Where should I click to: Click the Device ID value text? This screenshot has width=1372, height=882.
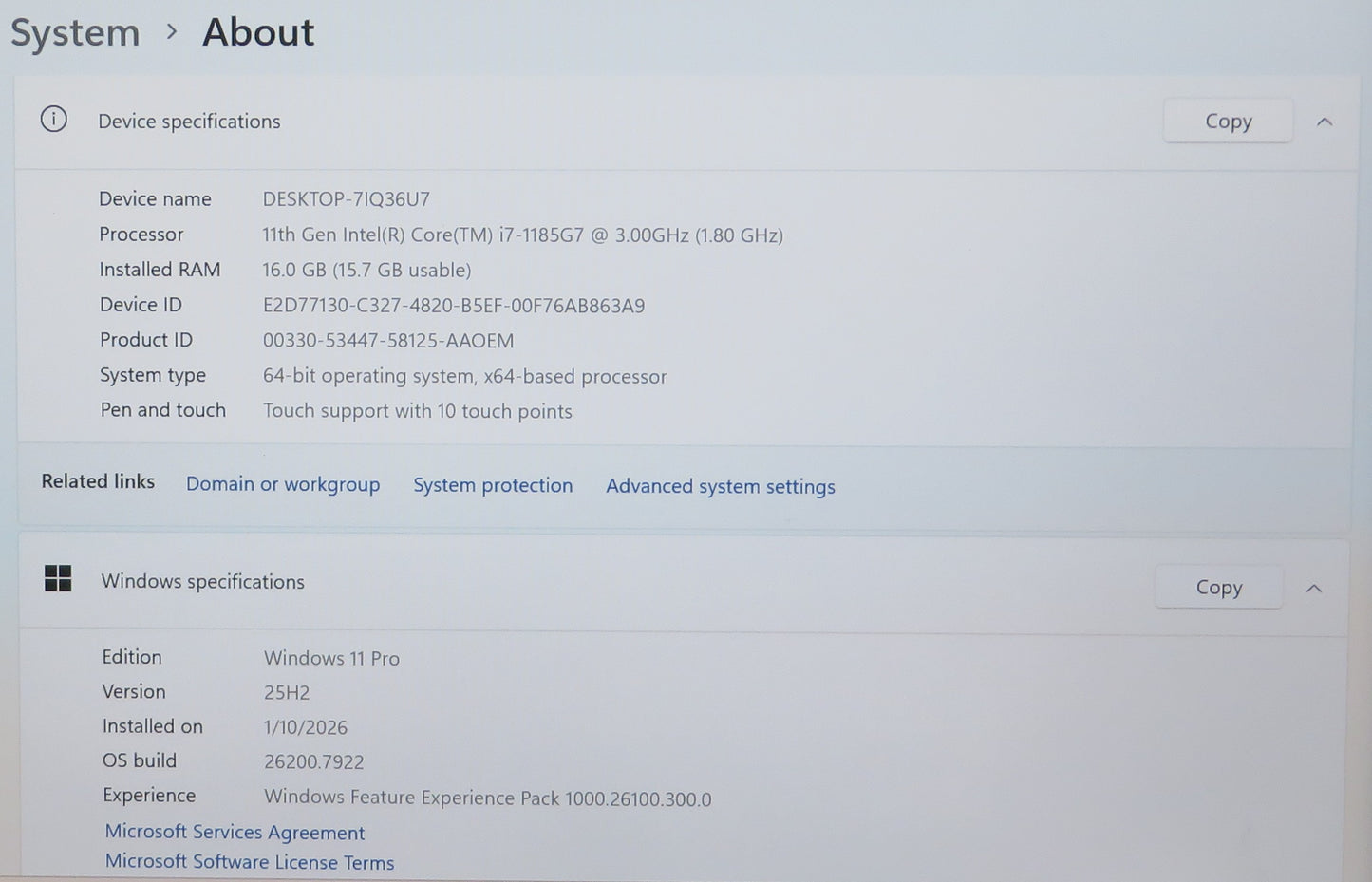tap(453, 306)
